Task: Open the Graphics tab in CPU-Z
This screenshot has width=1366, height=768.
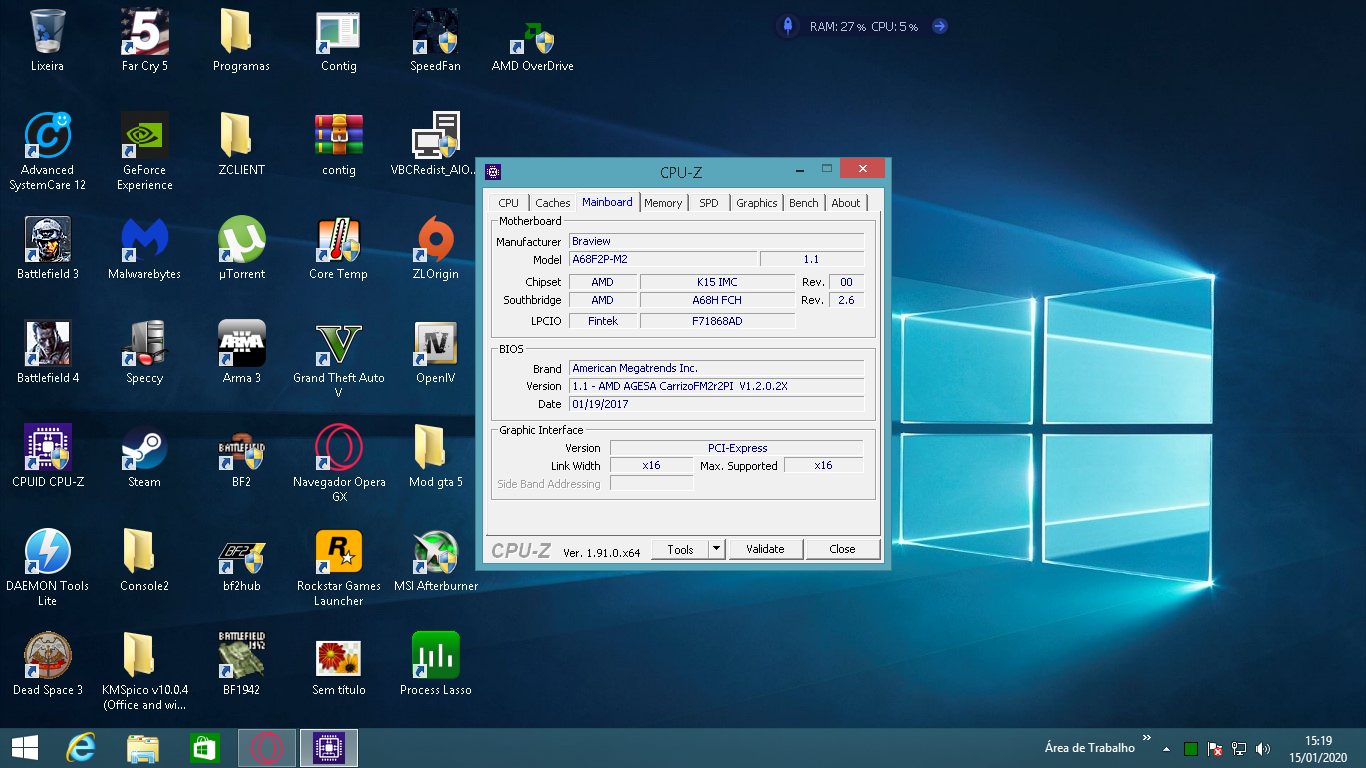Action: point(757,203)
